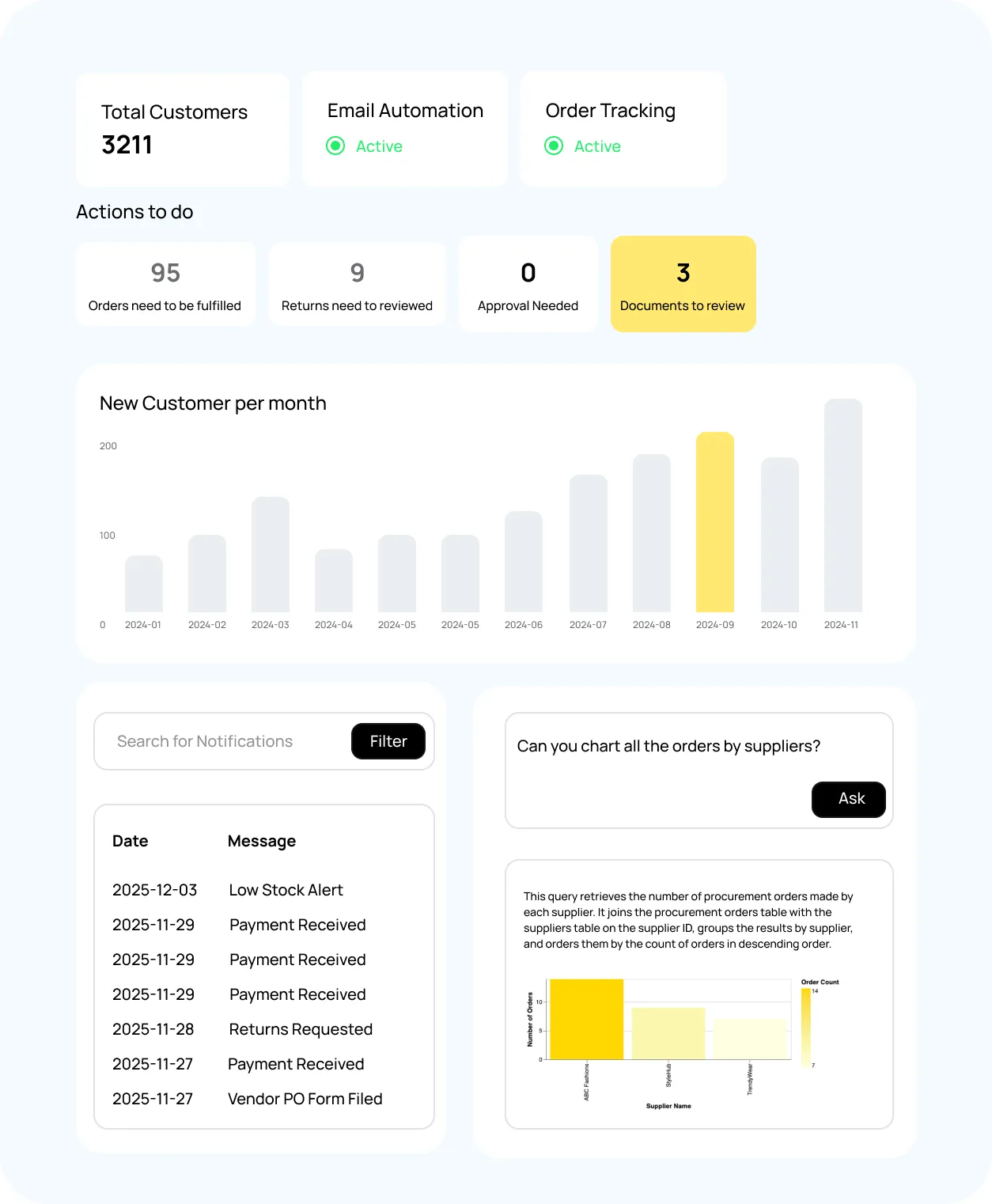Click the orders by suppliers question box
The image size is (992, 1204).
[699, 770]
